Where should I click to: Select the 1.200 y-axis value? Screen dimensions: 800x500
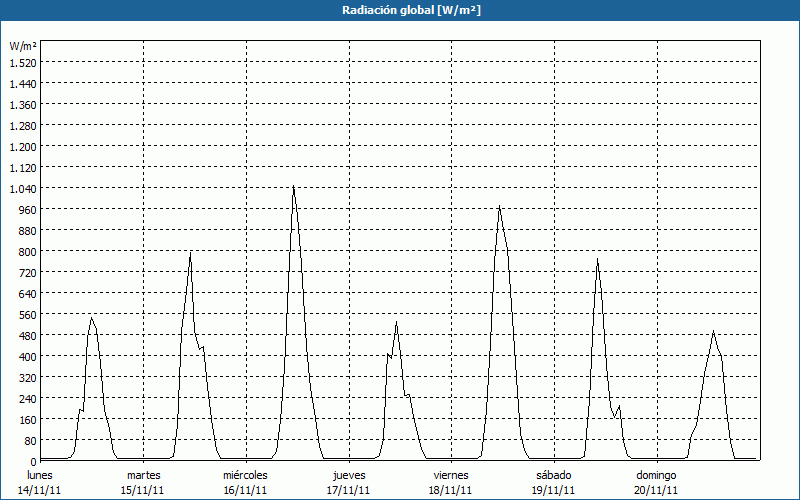pyautogui.click(x=23, y=146)
